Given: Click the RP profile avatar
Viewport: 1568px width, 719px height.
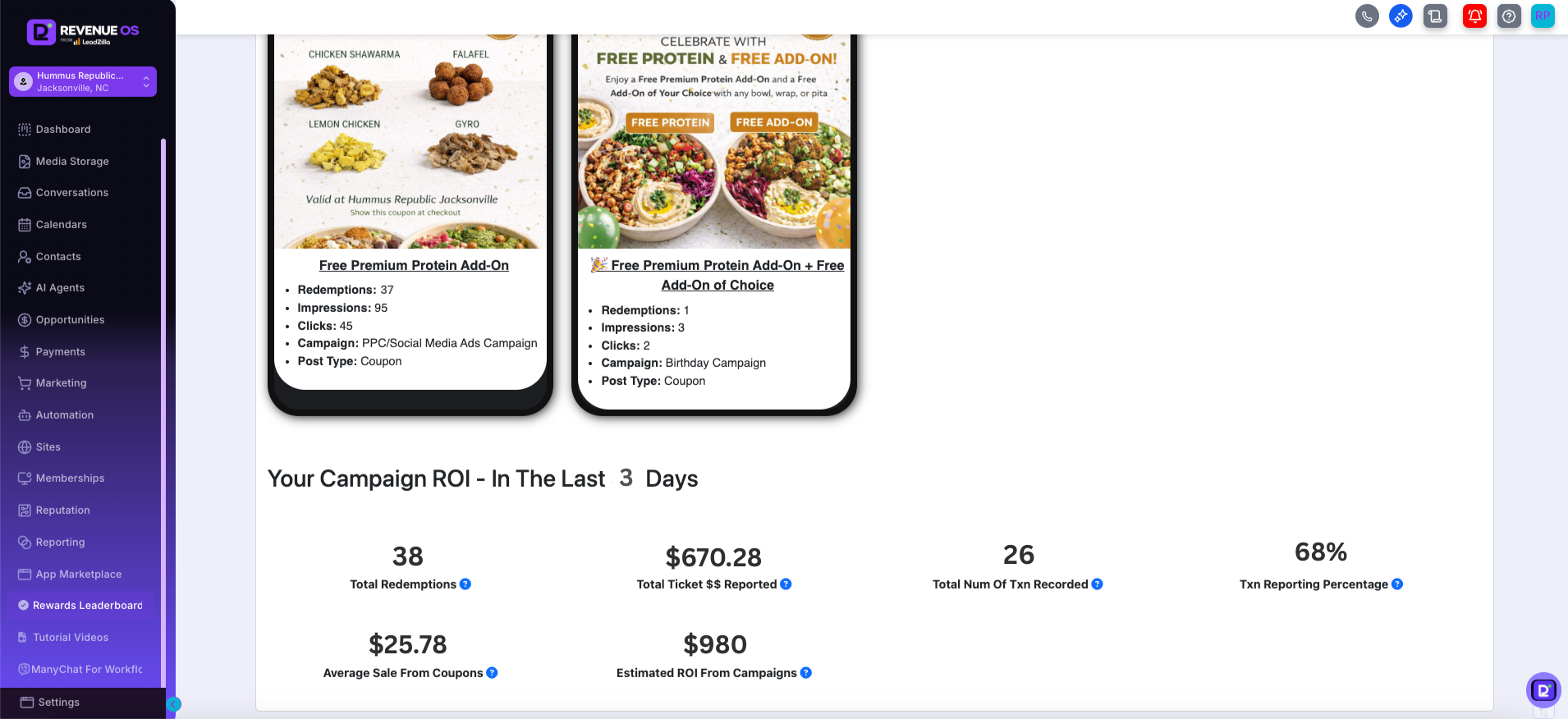Looking at the screenshot, I should tap(1542, 16).
